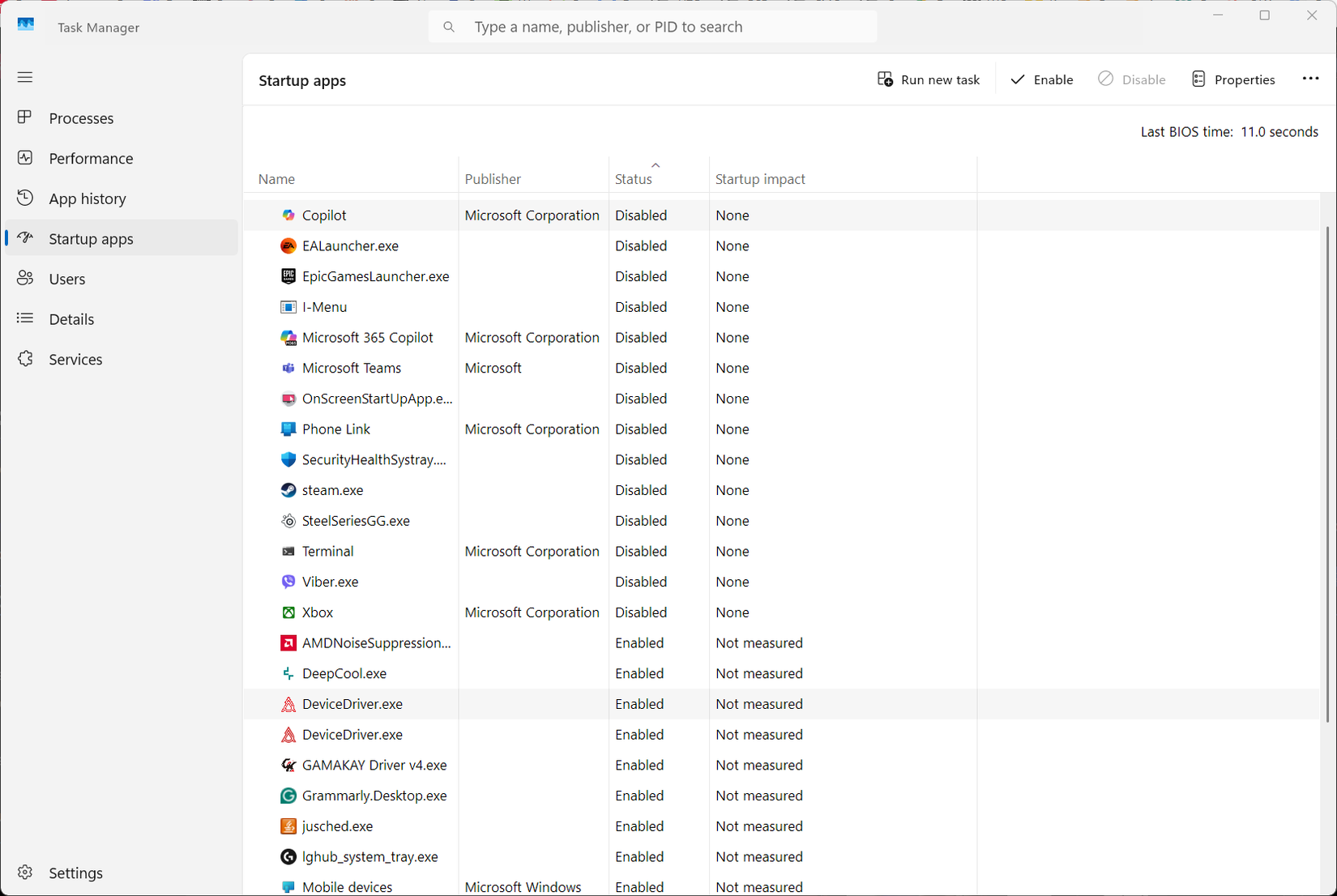Click the vertical scrollbar thumb
The width and height of the screenshot is (1337, 896).
pos(1327,474)
